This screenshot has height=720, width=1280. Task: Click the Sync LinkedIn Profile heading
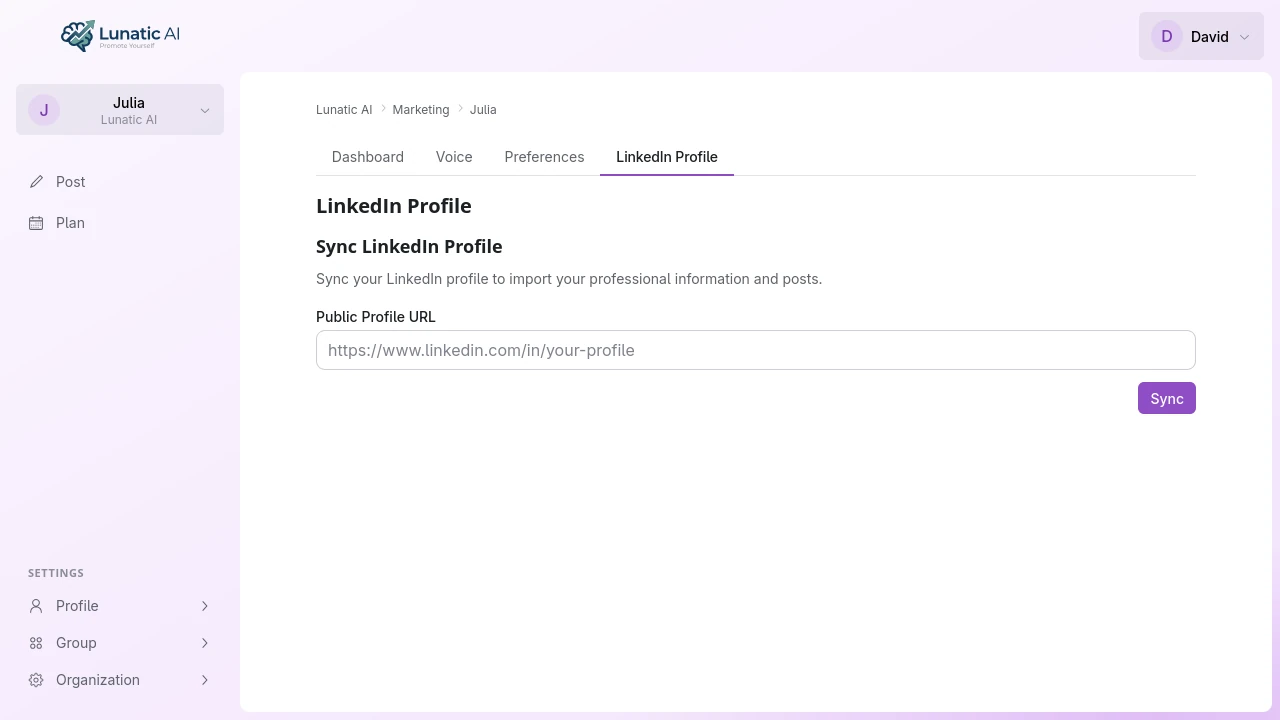pos(409,247)
